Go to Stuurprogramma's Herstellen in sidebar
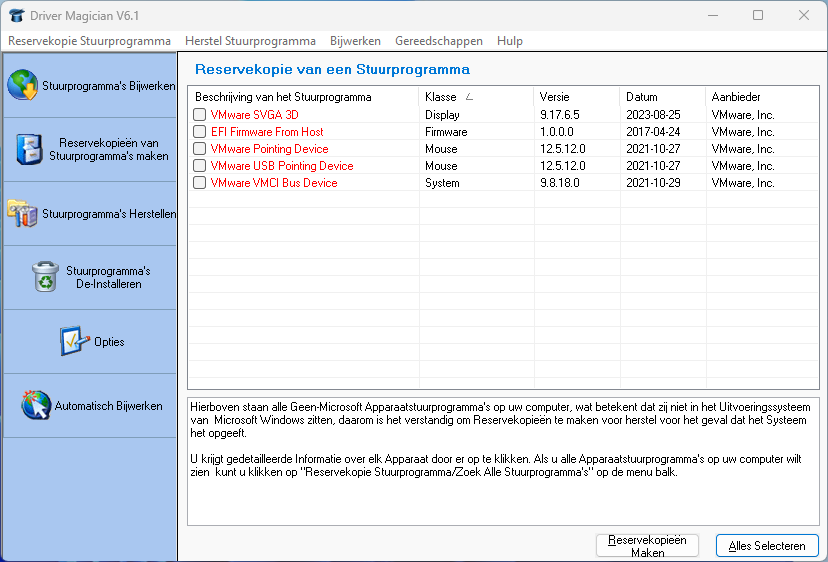 (x=90, y=214)
